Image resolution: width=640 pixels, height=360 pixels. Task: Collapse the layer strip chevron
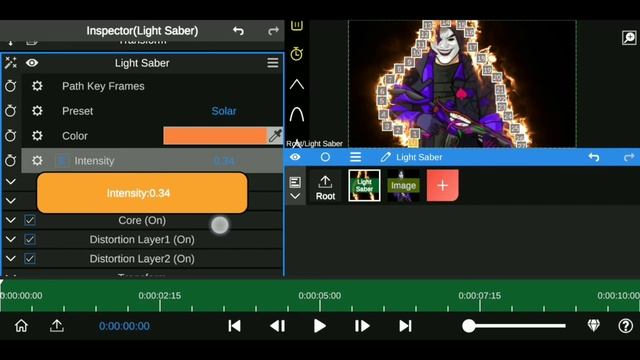(x=295, y=196)
